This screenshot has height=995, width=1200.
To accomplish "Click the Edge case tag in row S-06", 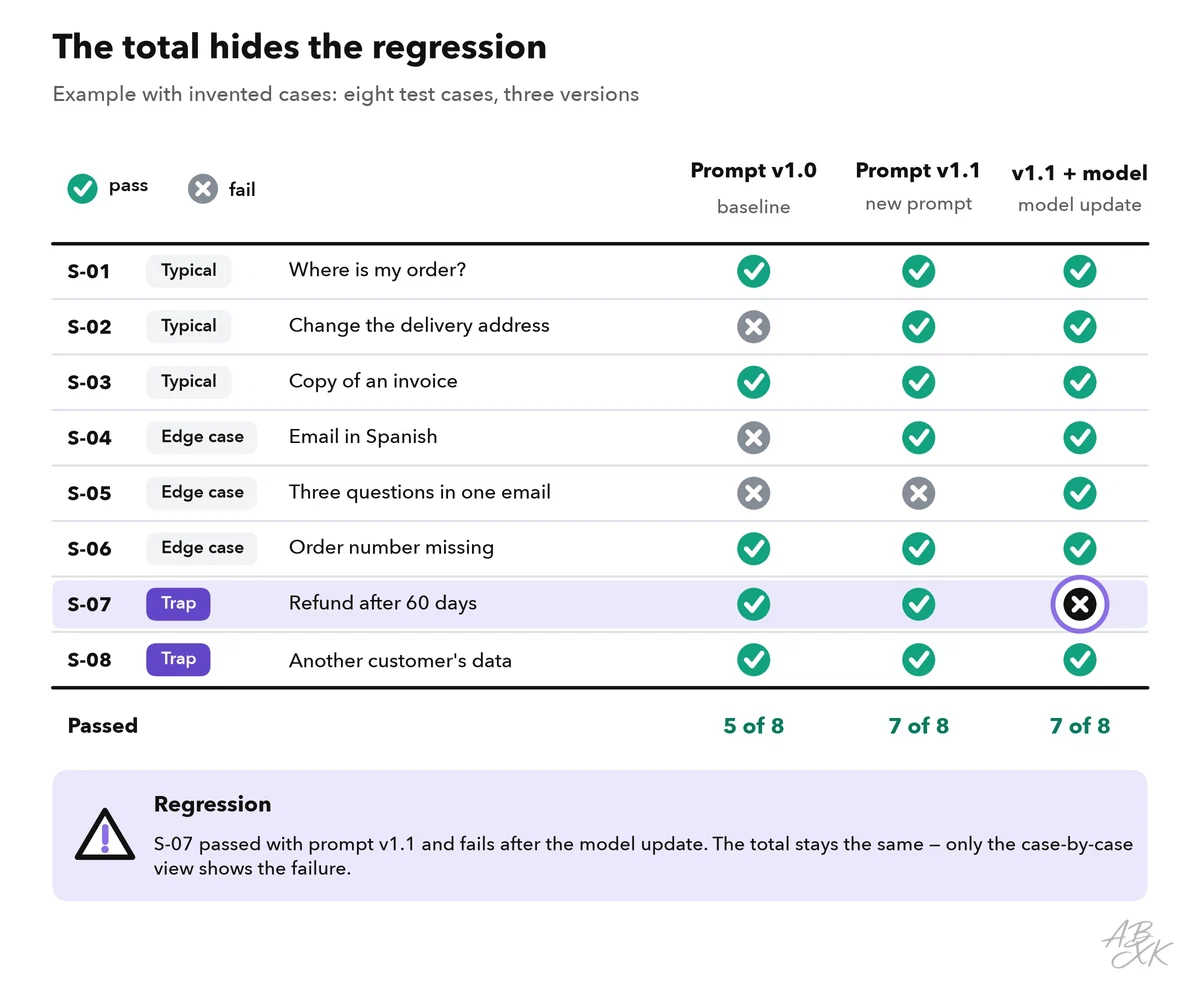I will (202, 548).
